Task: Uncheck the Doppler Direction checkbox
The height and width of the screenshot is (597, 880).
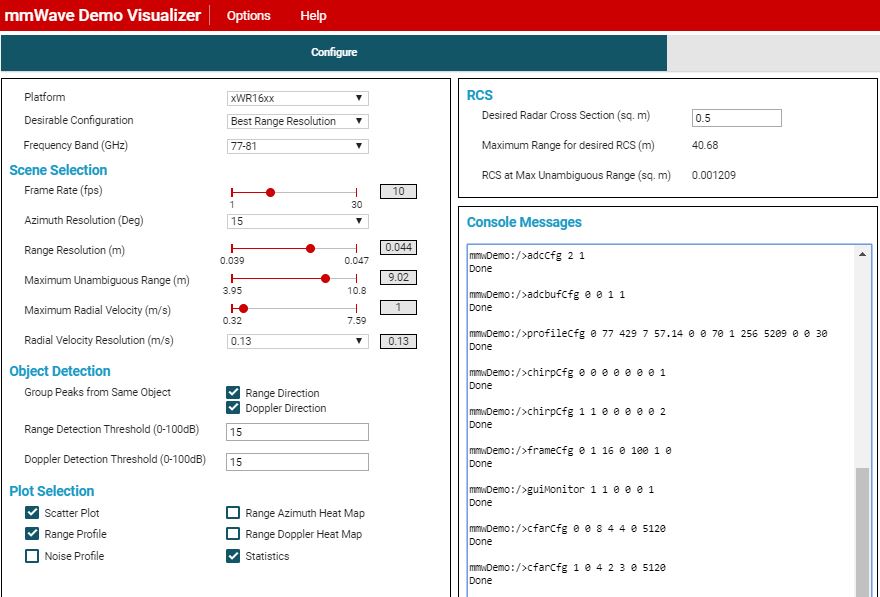Action: [233, 408]
